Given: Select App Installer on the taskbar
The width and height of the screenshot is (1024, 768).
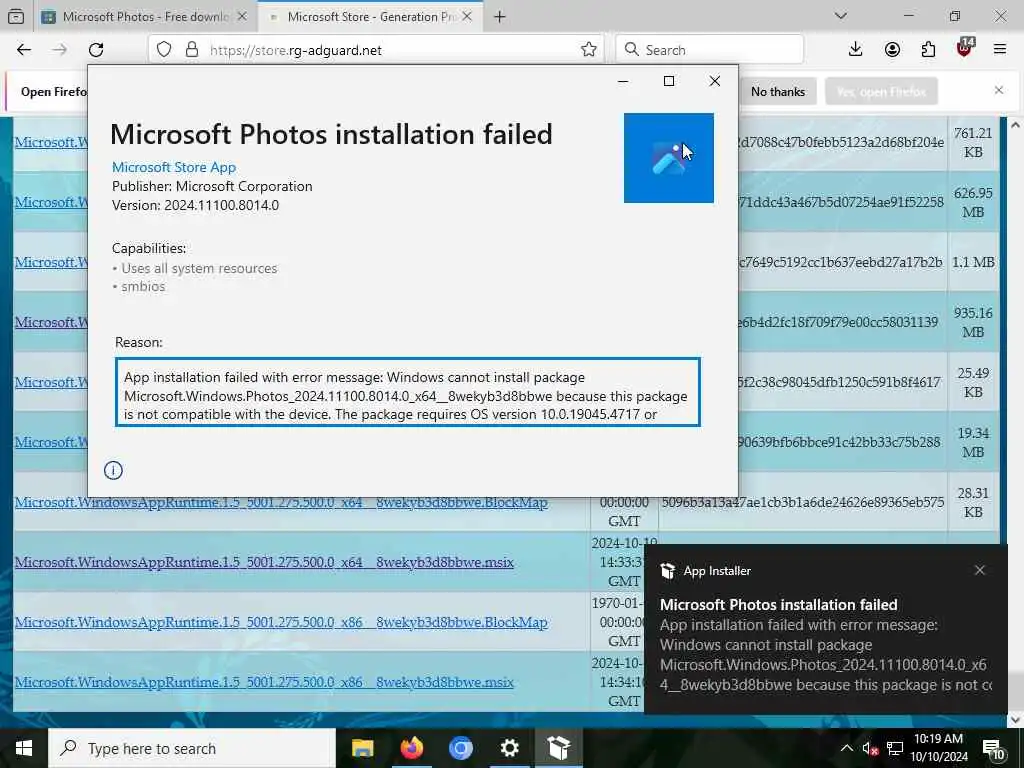Looking at the screenshot, I should point(559,748).
